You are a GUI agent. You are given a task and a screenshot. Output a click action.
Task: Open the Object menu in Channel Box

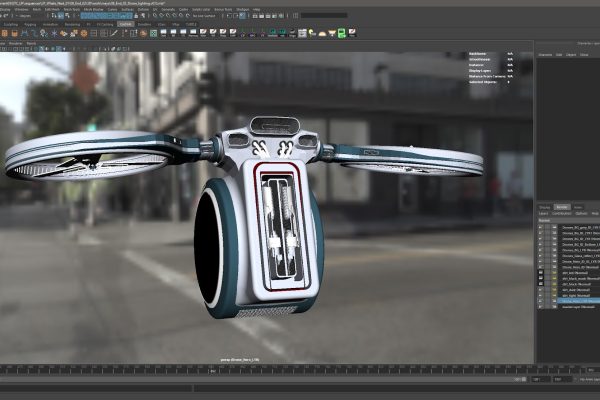tap(571, 55)
